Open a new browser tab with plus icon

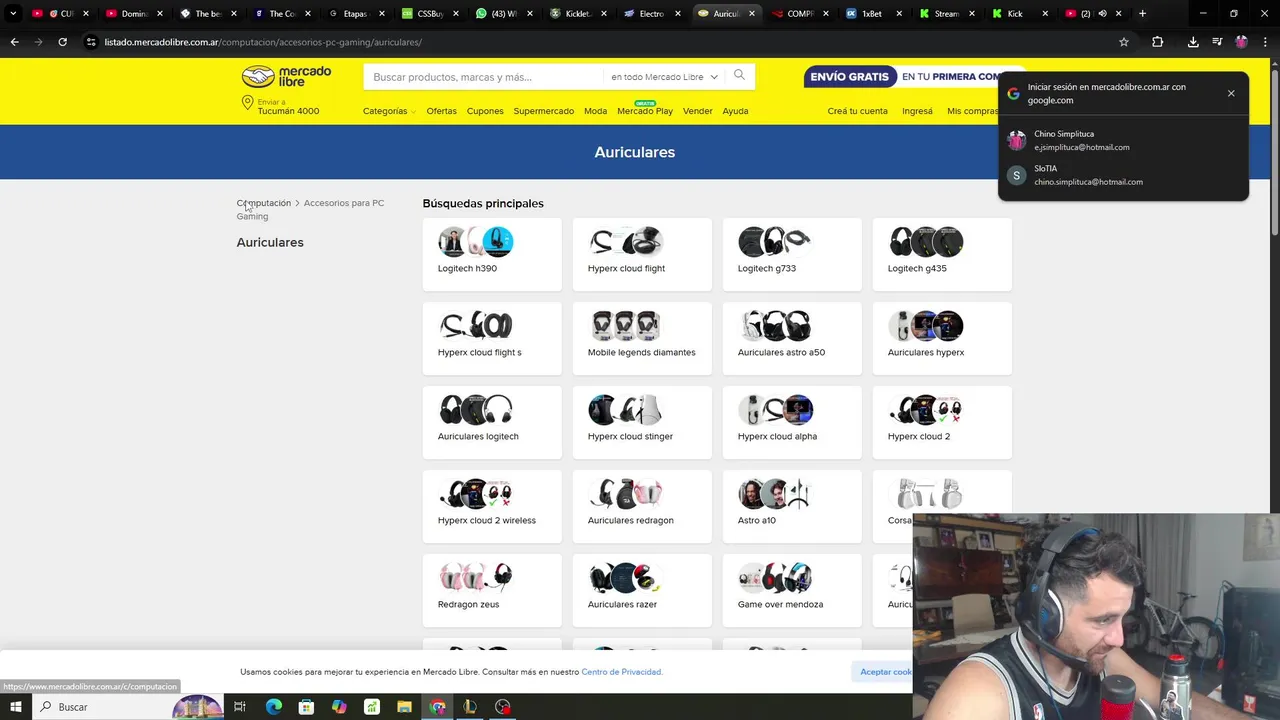coord(1142,13)
